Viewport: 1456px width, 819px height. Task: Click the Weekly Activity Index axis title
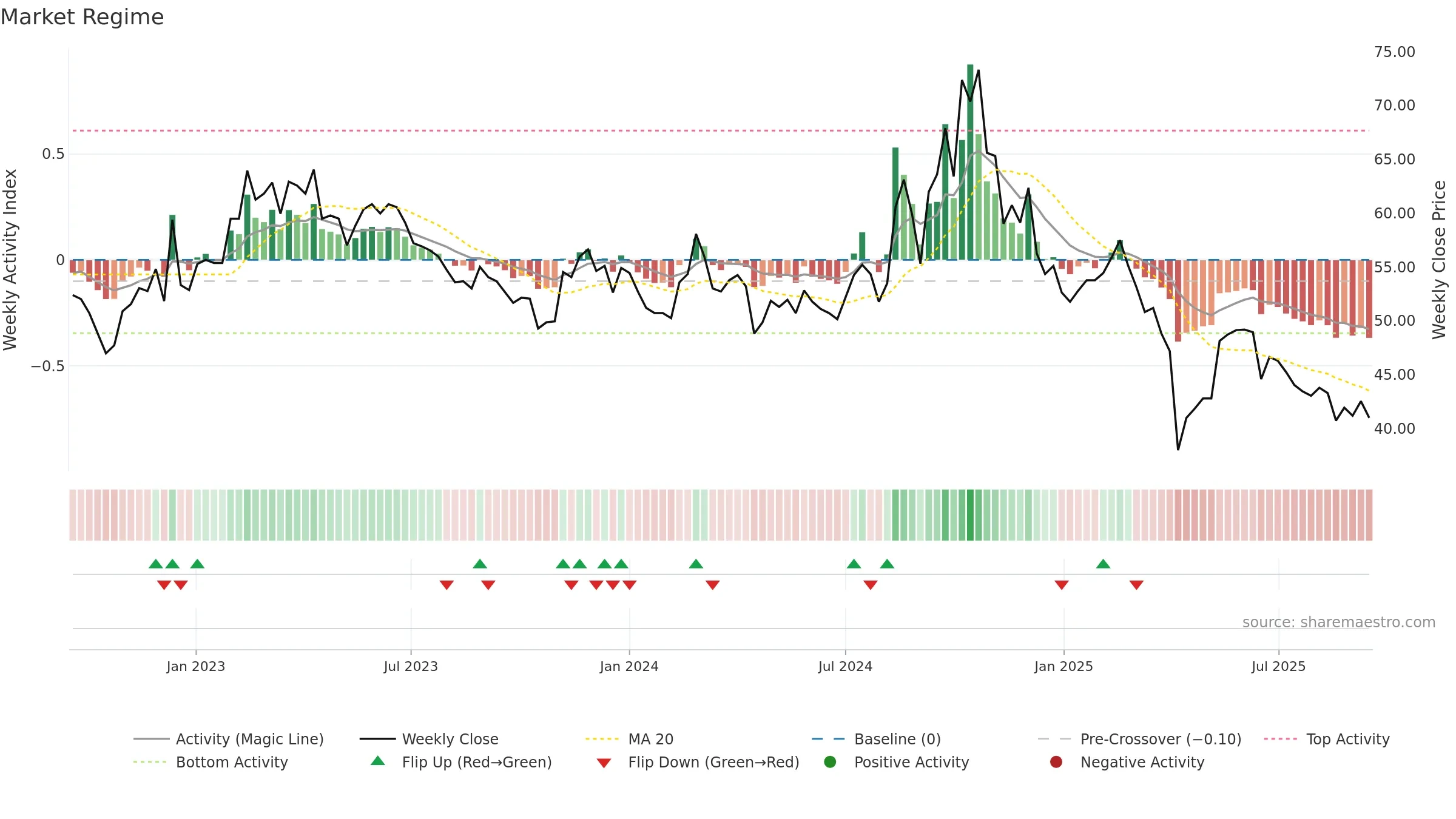pyautogui.click(x=10, y=260)
